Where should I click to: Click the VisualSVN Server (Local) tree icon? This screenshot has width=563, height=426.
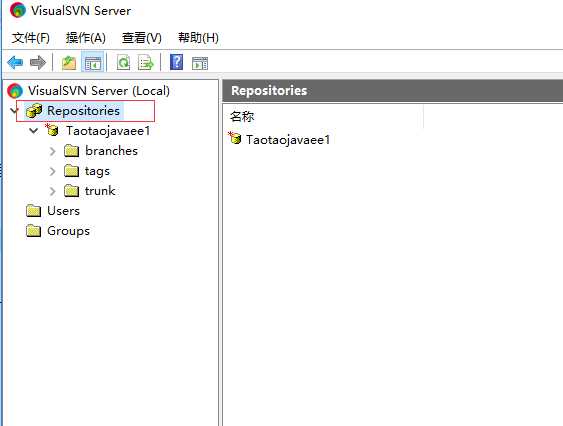(x=15, y=91)
